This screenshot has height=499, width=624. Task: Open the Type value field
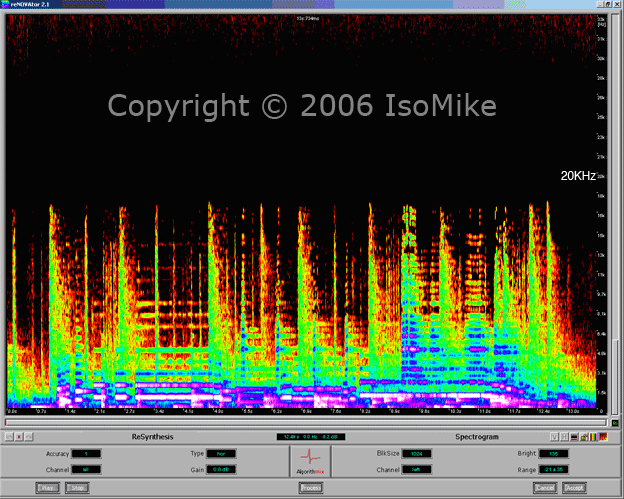point(221,454)
